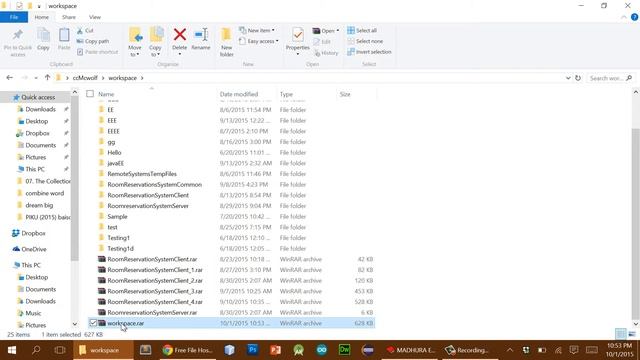
Task: Click ccMcwolf in the address path
Action: click(x=85, y=78)
